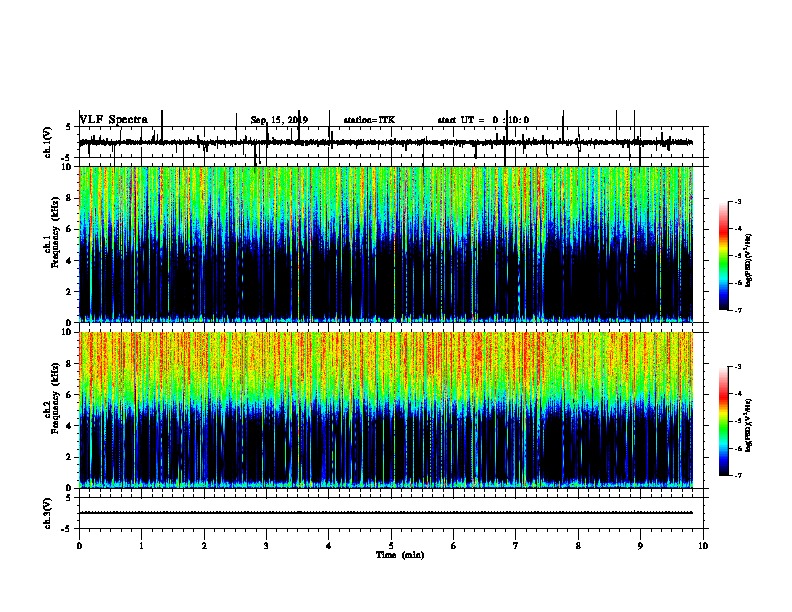Select the date label 'Sep. 15, 2019'
This screenshot has width=792, height=612.
click(x=279, y=120)
